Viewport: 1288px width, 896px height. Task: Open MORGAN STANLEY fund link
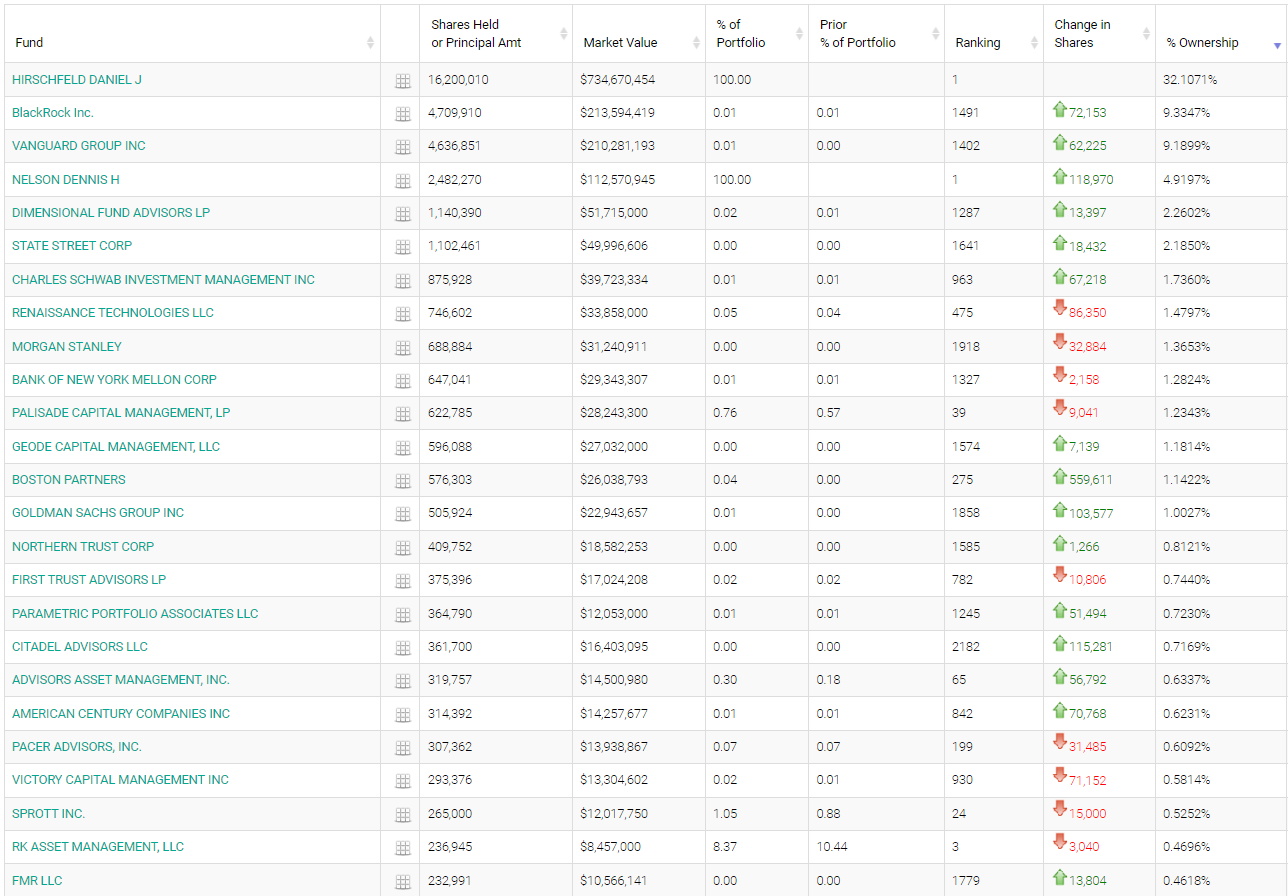(x=67, y=346)
